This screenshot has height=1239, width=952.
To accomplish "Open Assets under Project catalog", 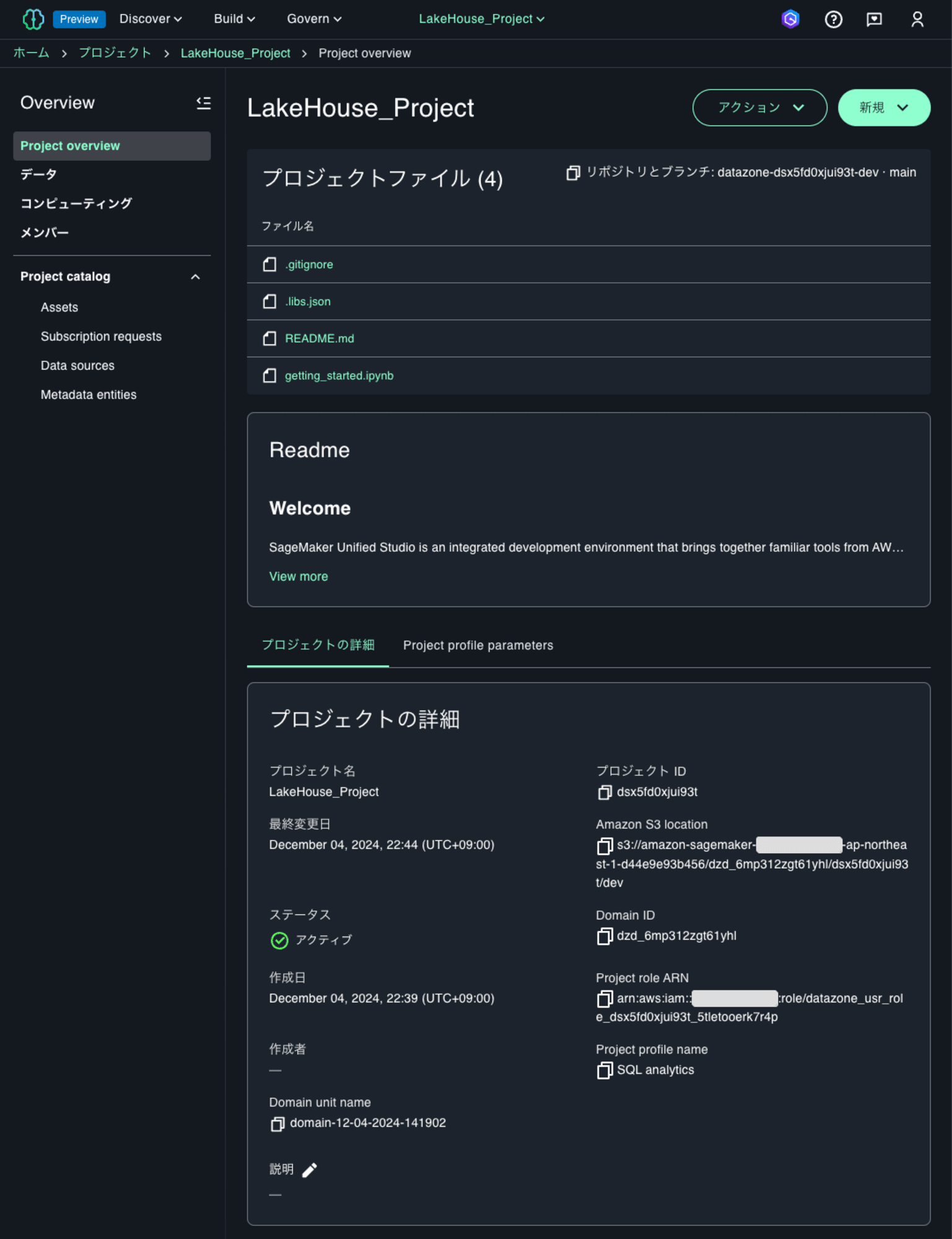I will point(59,308).
